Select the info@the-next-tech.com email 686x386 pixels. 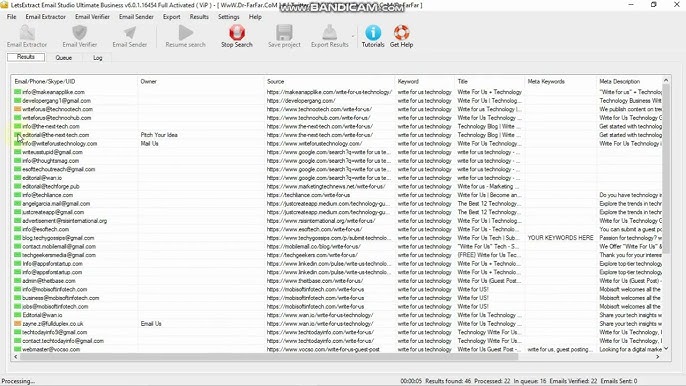[51, 126]
